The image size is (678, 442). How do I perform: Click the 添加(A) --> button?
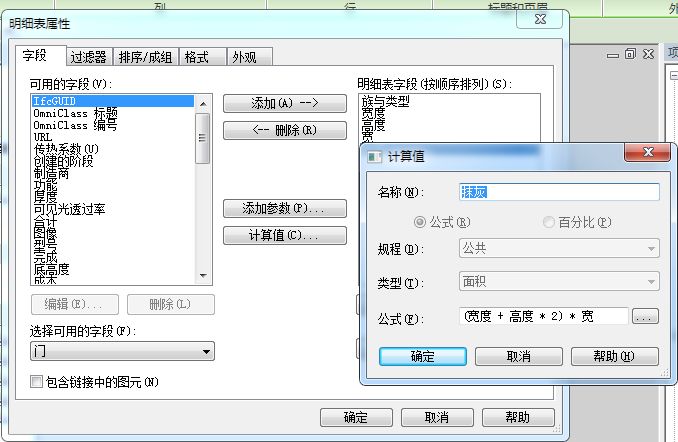coord(285,103)
